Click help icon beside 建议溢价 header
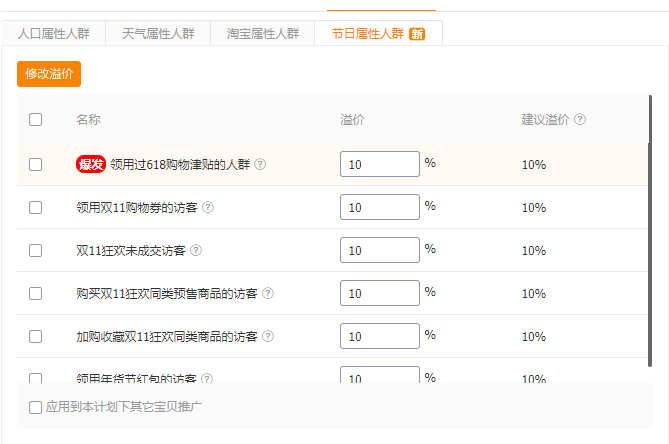669x444 pixels. point(580,120)
